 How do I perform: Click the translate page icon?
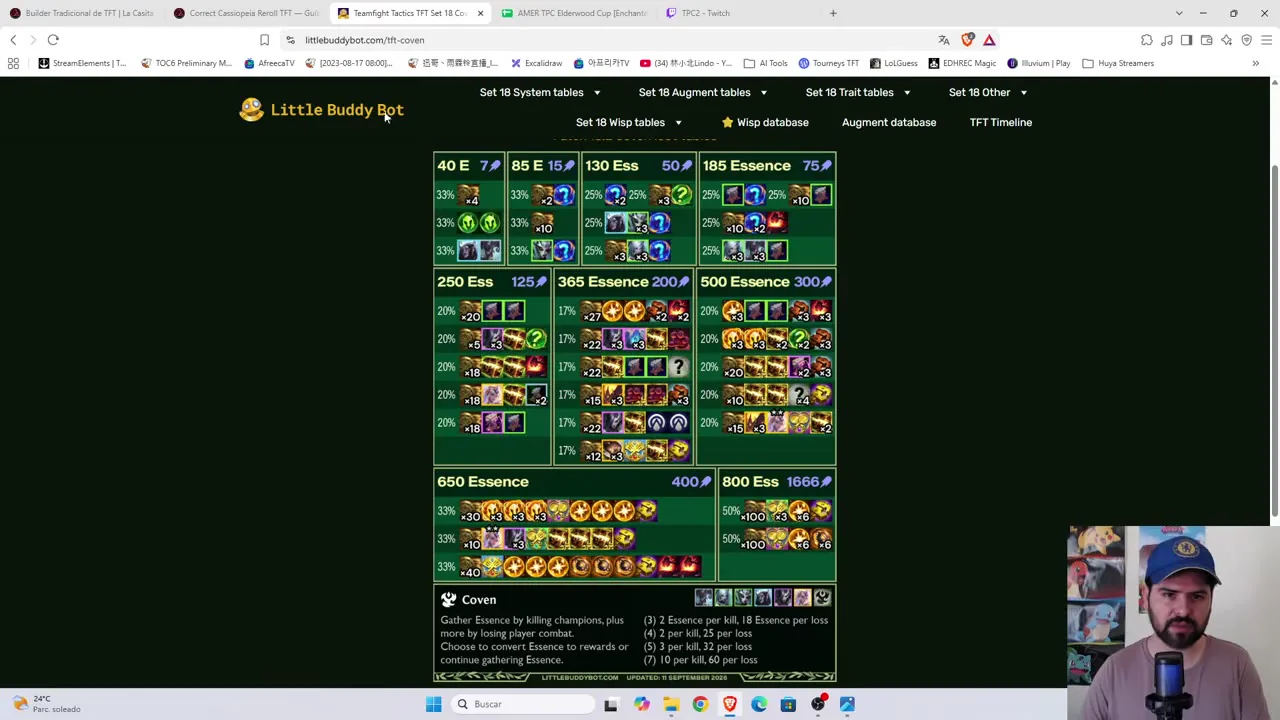943,40
